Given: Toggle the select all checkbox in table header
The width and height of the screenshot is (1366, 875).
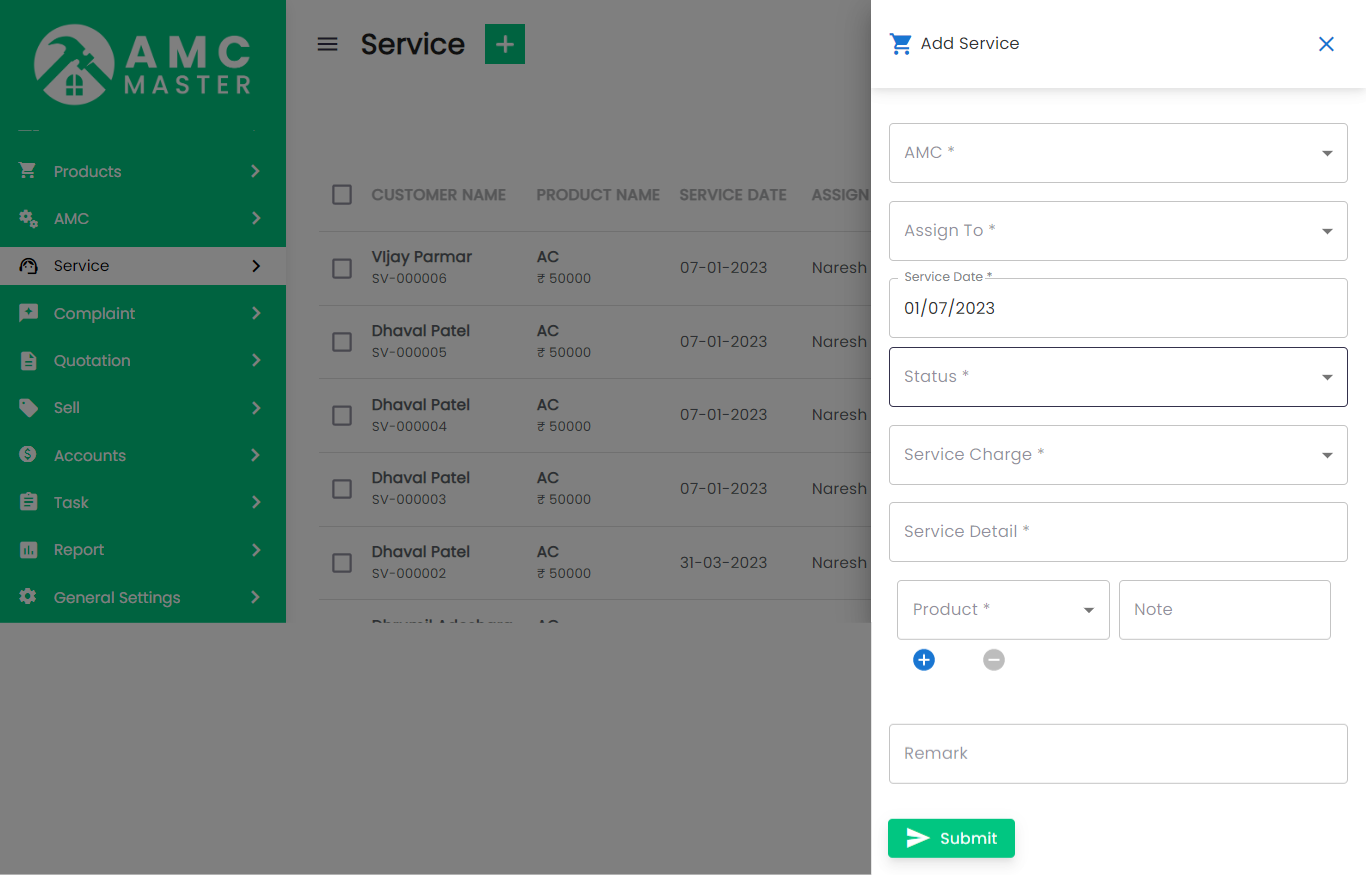Looking at the screenshot, I should 342,195.
